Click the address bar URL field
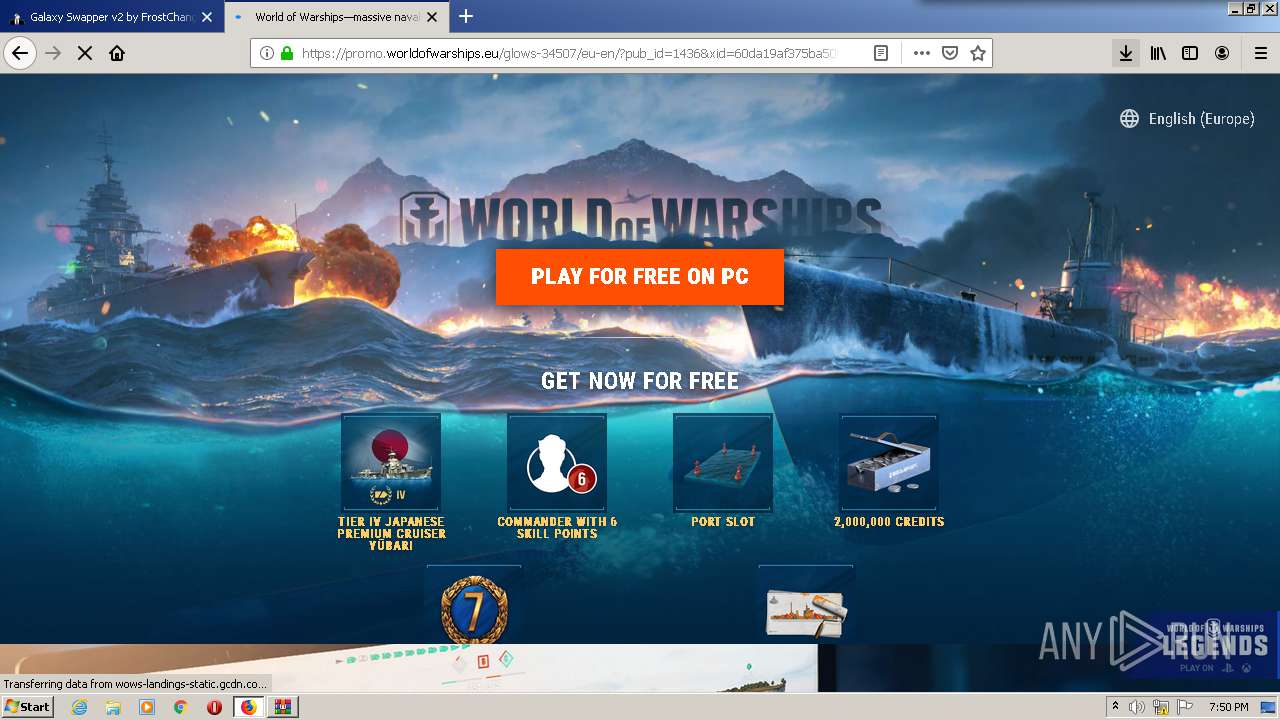This screenshot has height=720, width=1280. point(570,53)
